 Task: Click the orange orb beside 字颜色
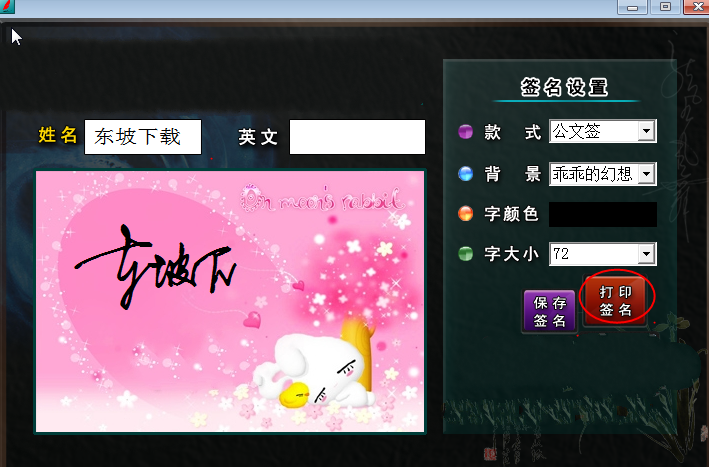[465, 213]
